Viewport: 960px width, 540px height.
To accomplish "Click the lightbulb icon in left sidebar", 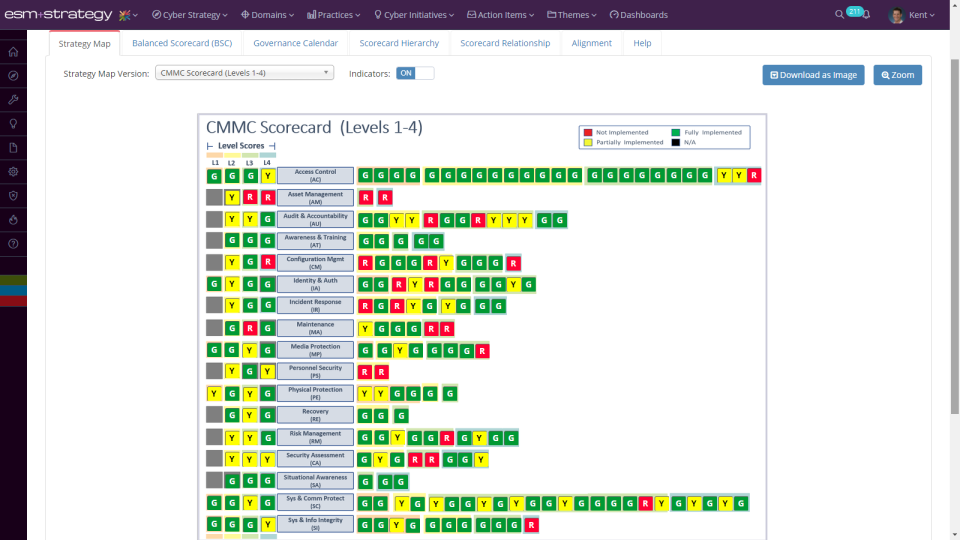I will pos(13,124).
